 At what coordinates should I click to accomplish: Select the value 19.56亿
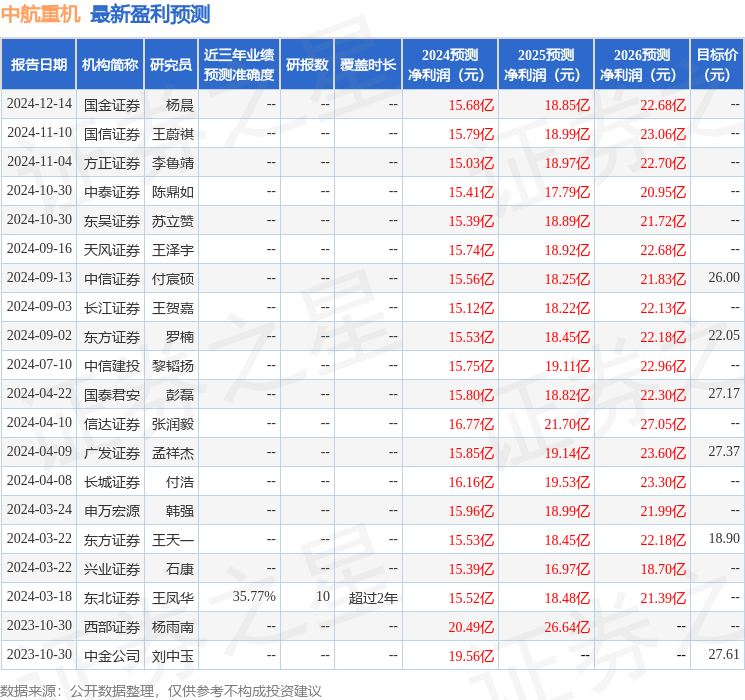471,656
